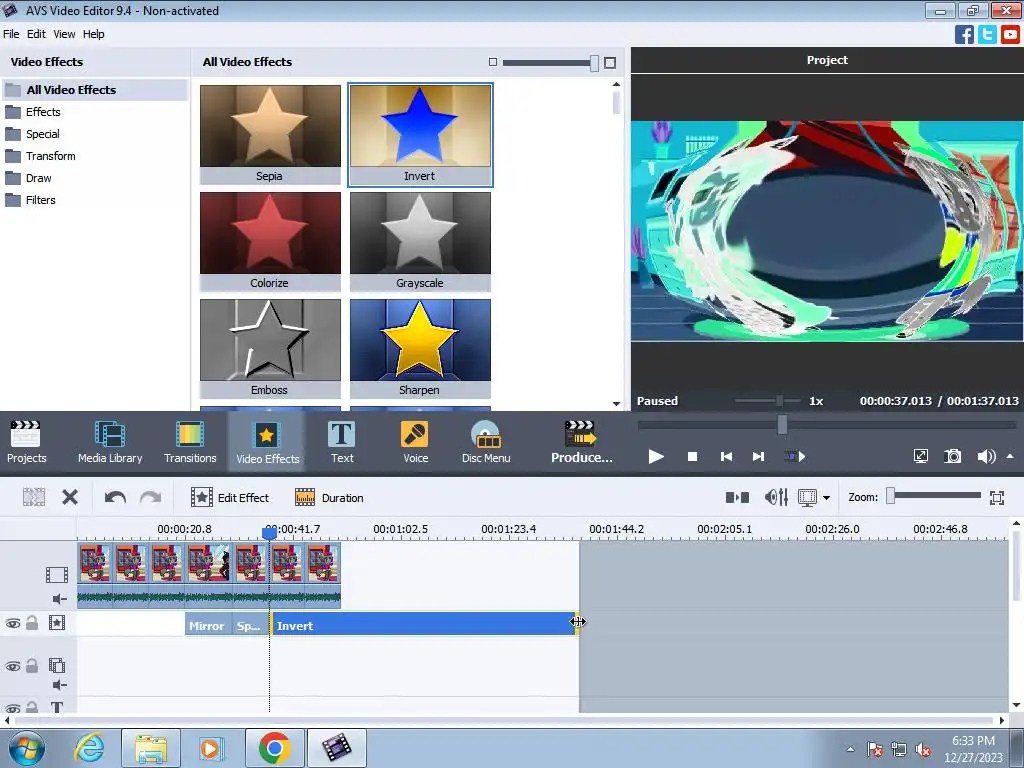Click the Edit Effect button

[x=230, y=498]
